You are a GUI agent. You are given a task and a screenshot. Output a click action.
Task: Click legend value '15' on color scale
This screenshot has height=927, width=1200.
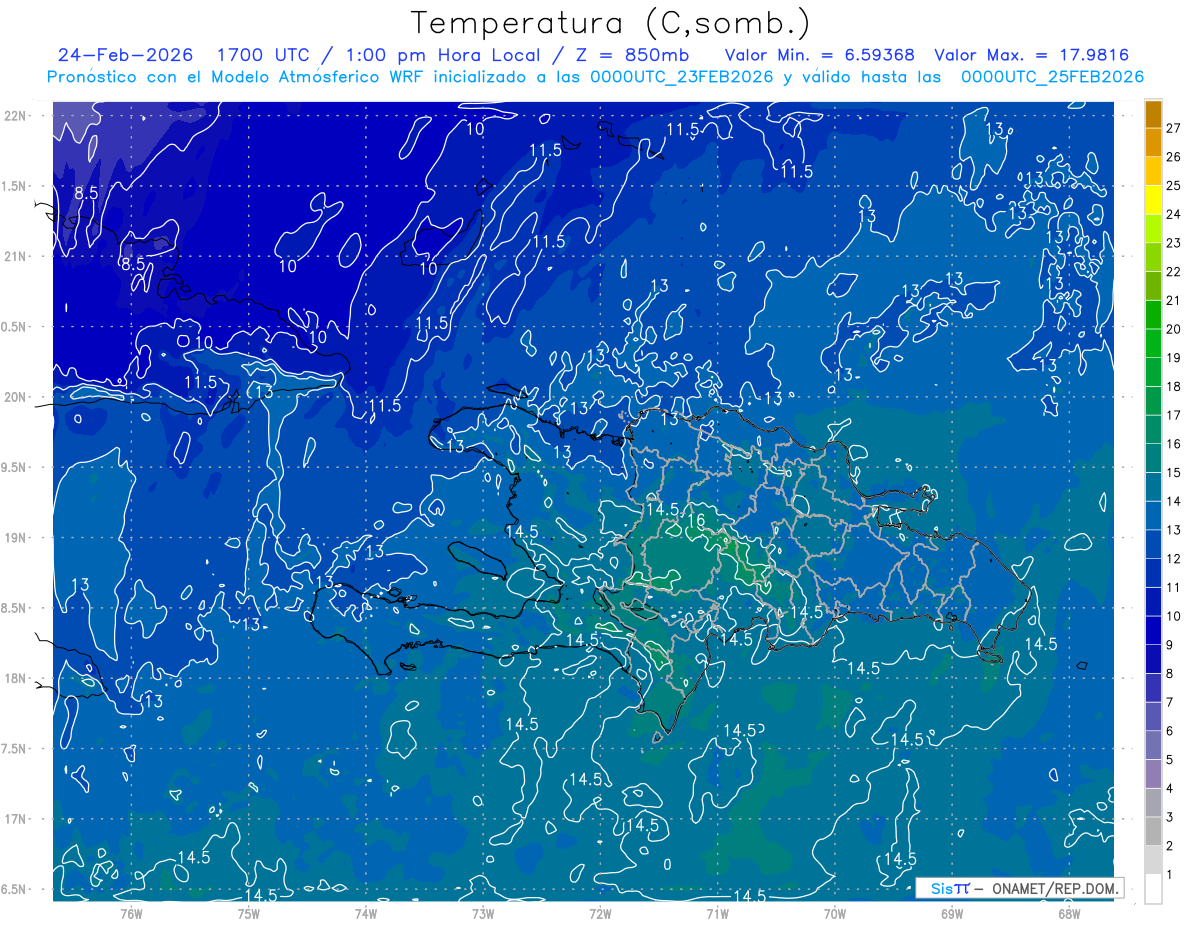(1174, 473)
